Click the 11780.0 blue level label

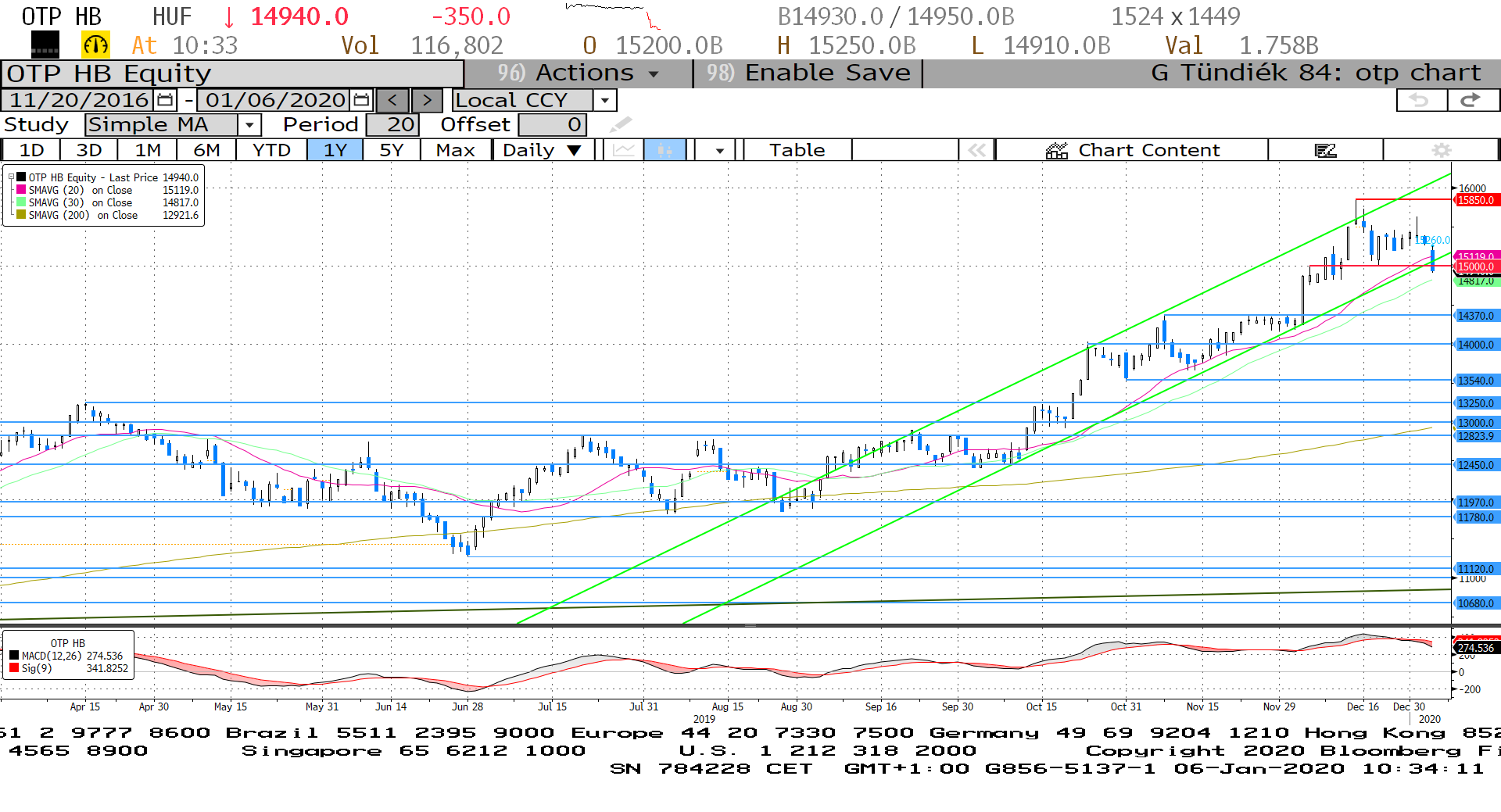[1476, 517]
